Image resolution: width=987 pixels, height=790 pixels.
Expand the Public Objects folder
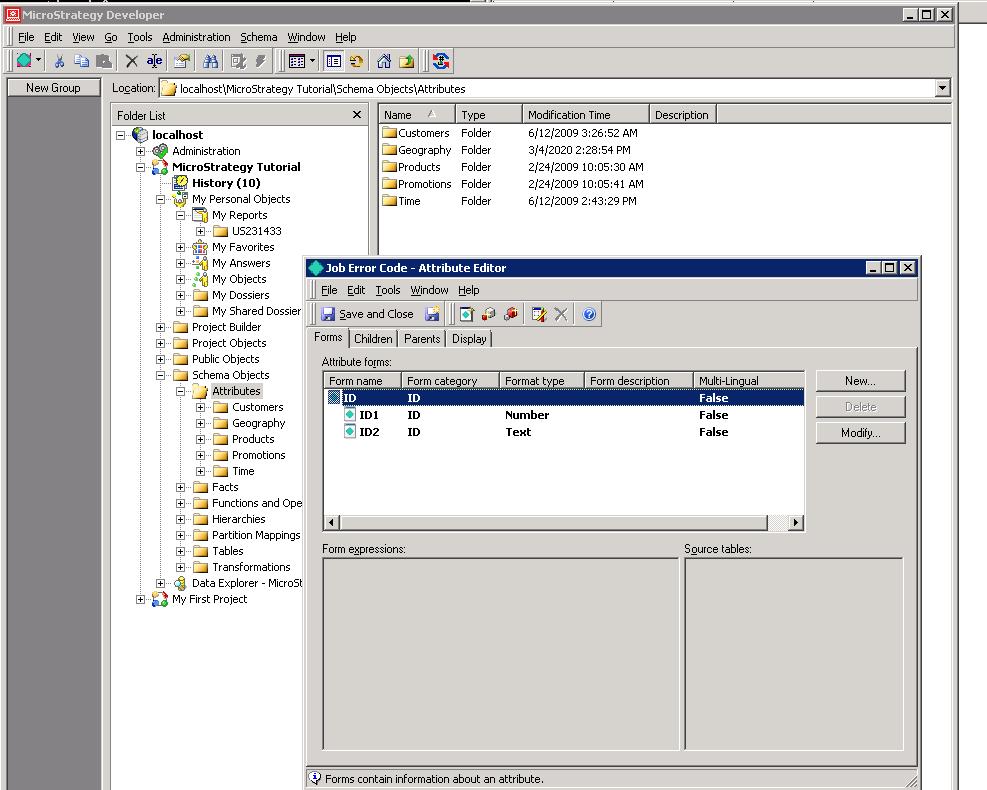(161, 359)
